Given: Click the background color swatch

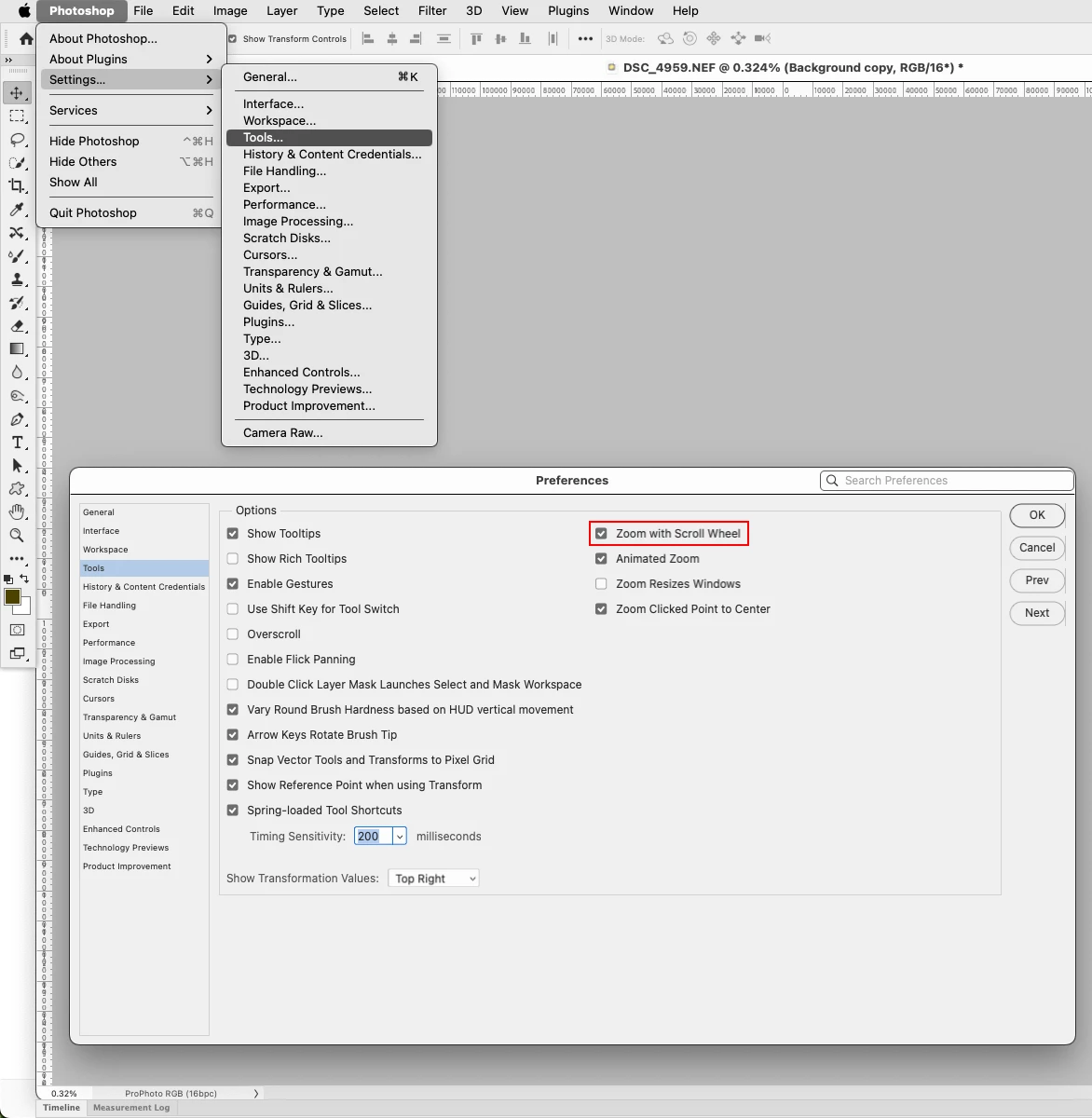Looking at the screenshot, I should point(25,609).
